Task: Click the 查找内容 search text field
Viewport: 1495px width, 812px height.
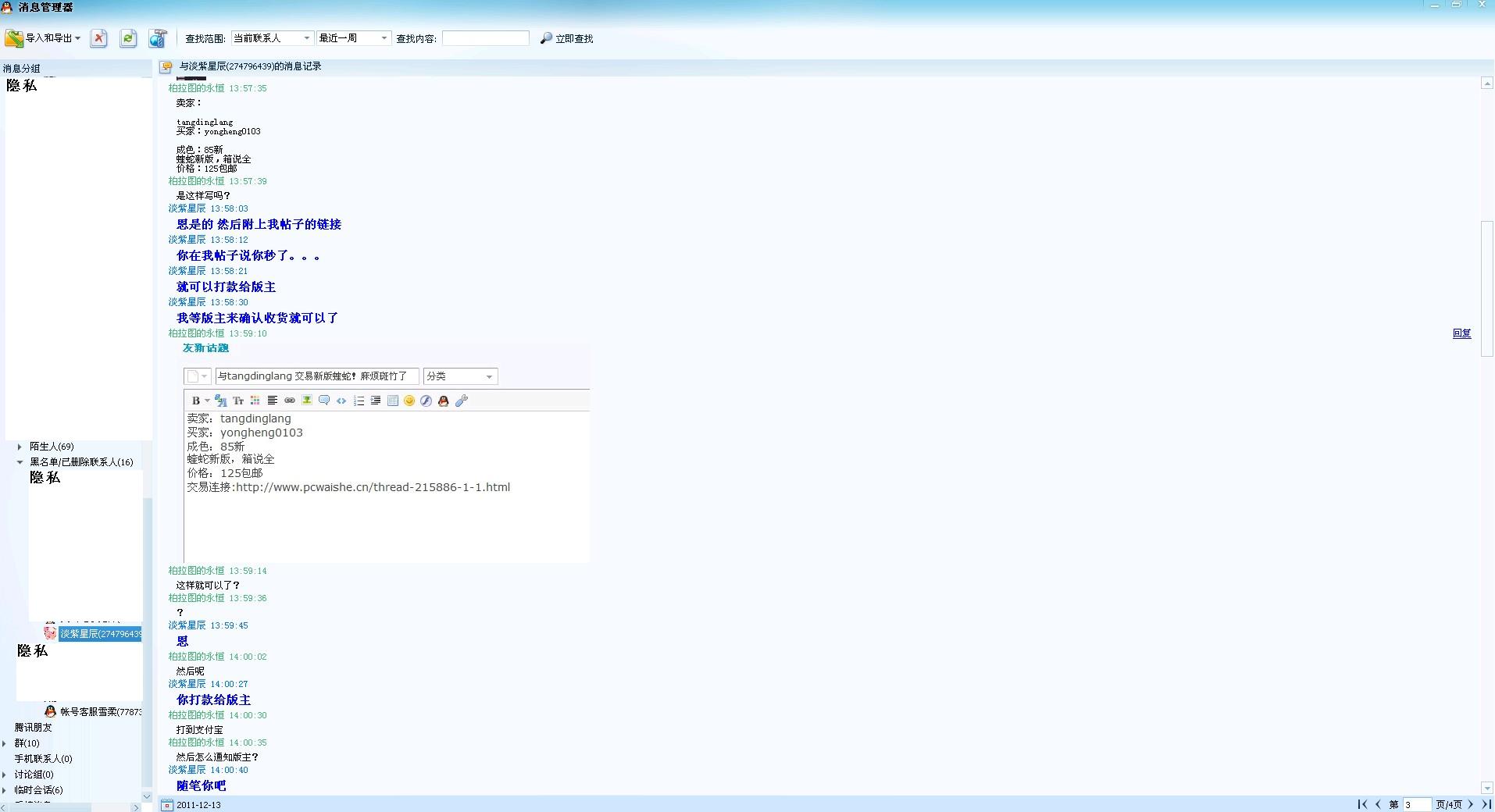Action: point(485,38)
